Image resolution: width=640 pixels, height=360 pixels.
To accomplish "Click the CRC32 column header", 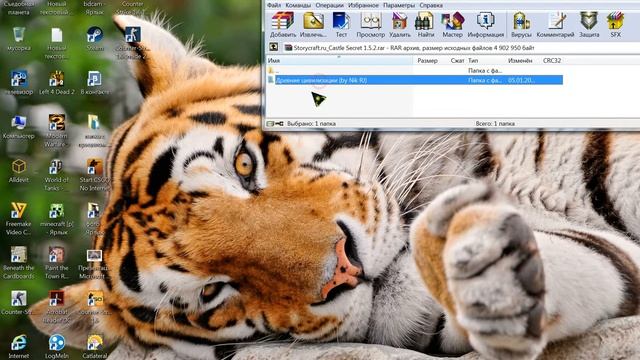I will (552, 60).
